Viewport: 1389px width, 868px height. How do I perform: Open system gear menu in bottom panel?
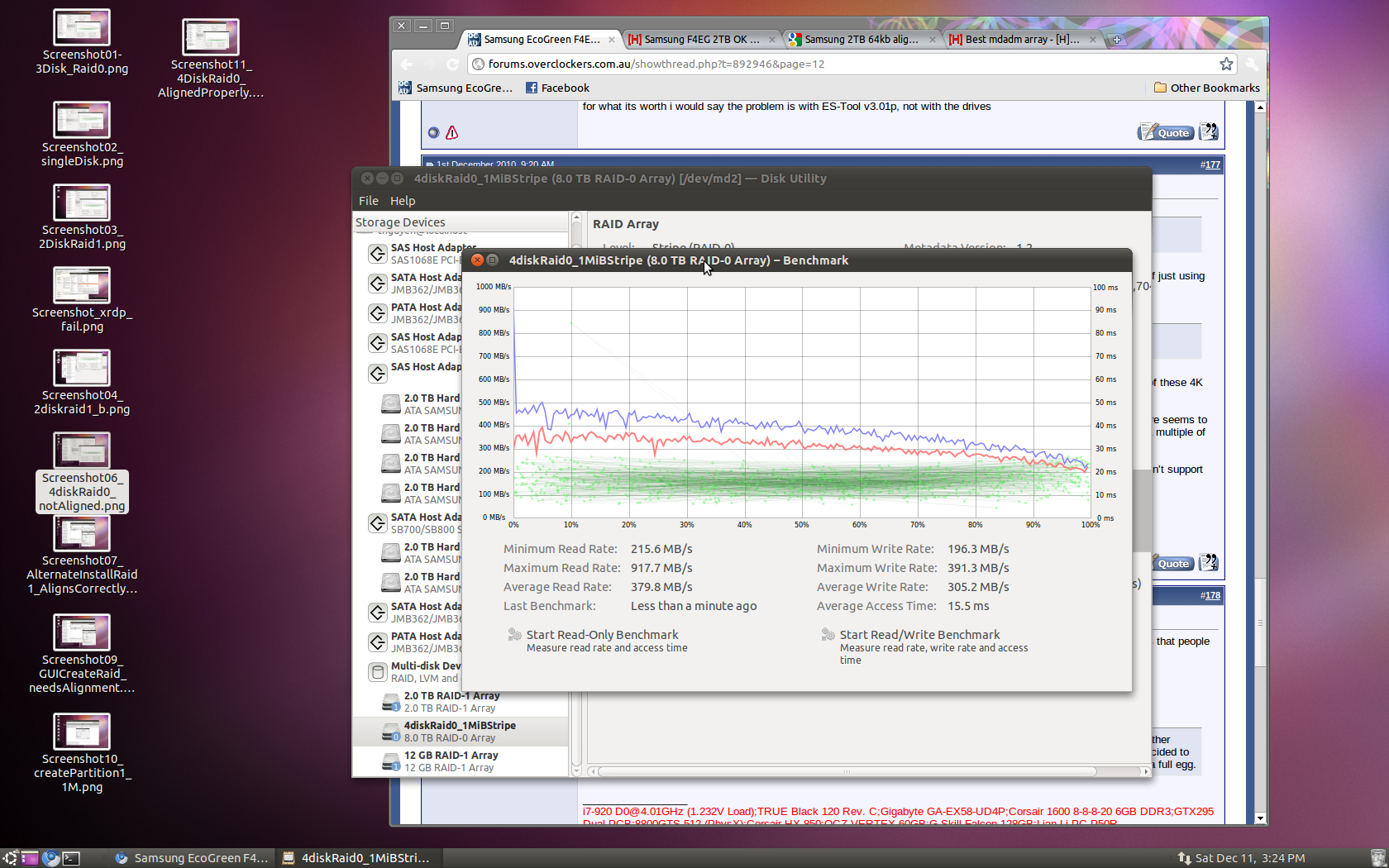(x=9, y=858)
